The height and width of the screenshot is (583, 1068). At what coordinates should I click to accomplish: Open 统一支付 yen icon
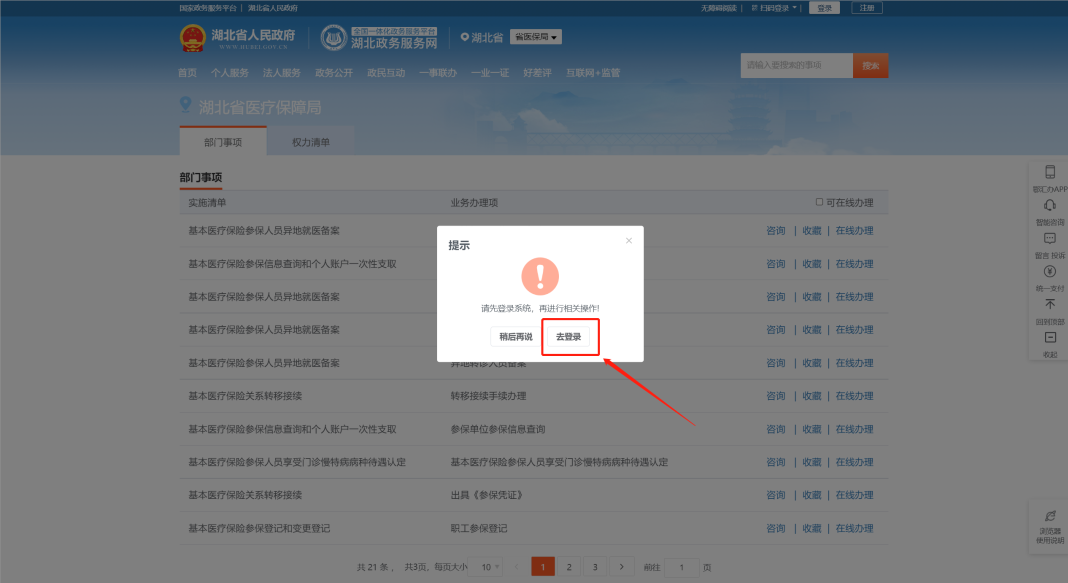1050,272
